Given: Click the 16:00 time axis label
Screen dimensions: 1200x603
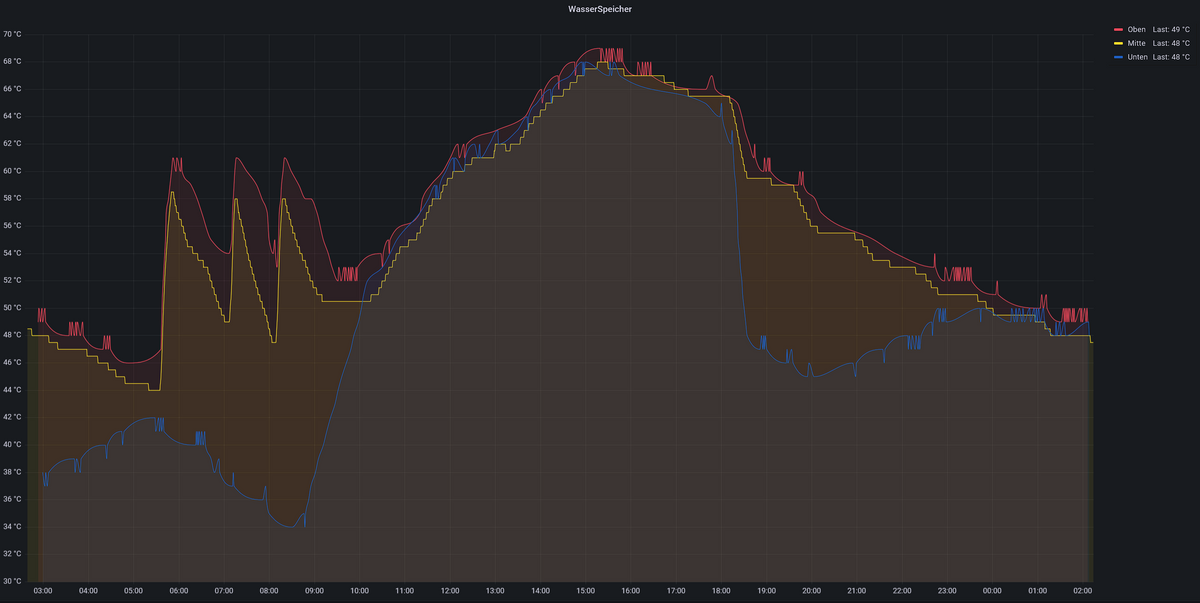Looking at the screenshot, I should tap(631, 591).
